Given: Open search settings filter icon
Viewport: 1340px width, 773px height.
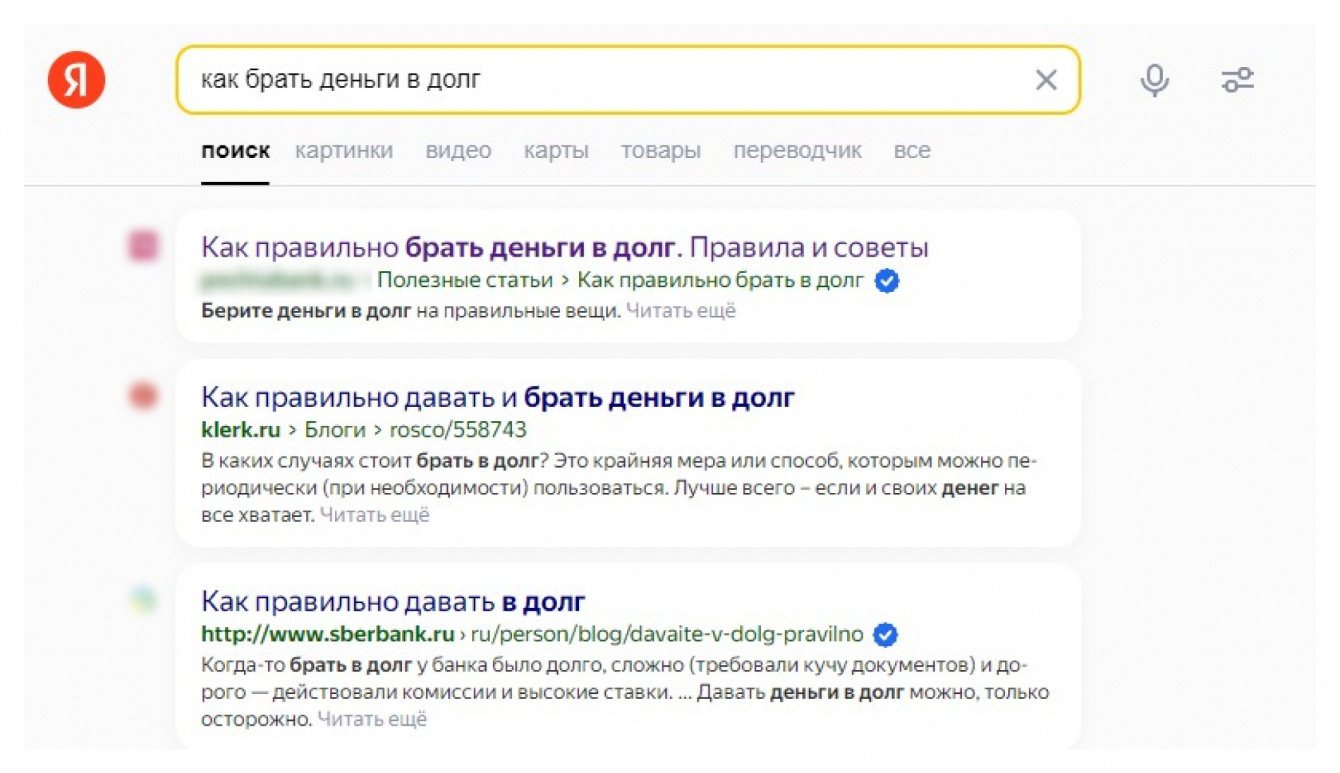Looking at the screenshot, I should [1238, 80].
